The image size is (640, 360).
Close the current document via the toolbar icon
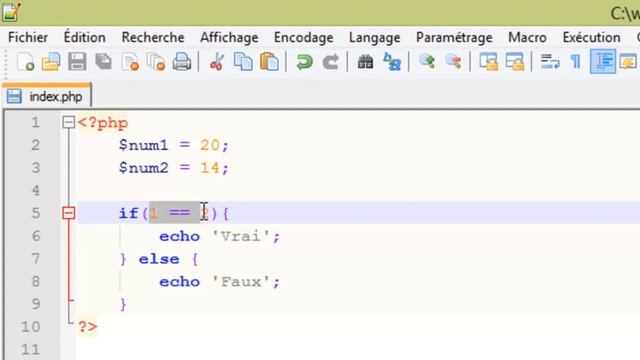point(130,62)
